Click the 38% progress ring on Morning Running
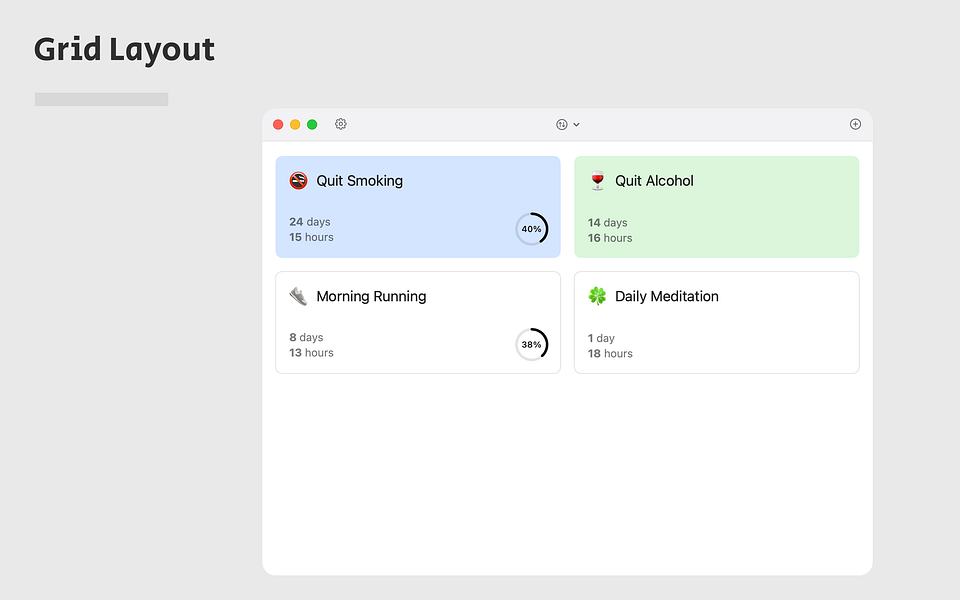This screenshot has width=960, height=600. tap(532, 344)
